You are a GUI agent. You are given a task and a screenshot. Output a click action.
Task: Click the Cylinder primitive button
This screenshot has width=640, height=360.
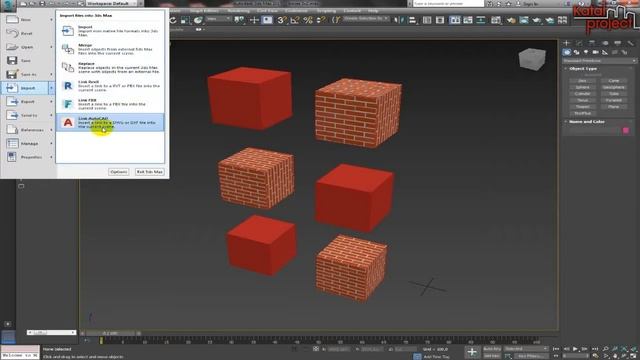click(582, 94)
